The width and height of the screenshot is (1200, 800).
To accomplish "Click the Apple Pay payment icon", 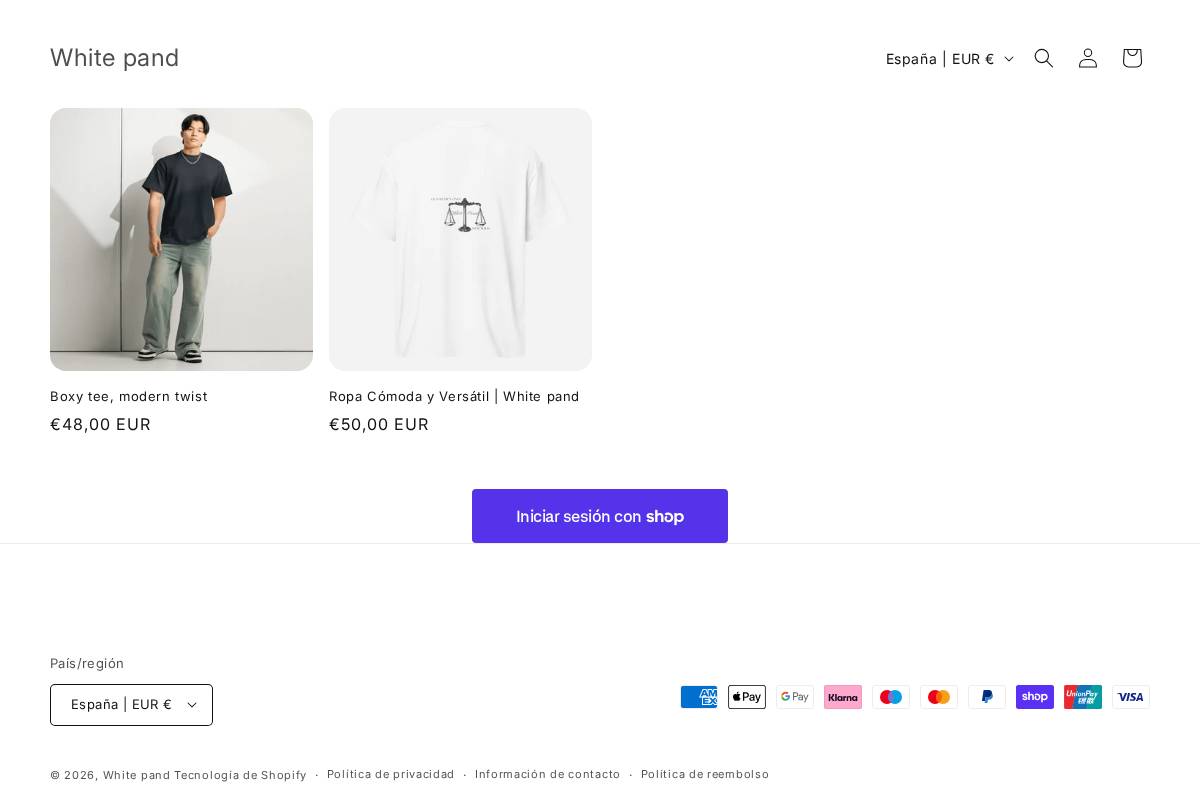I will [747, 697].
